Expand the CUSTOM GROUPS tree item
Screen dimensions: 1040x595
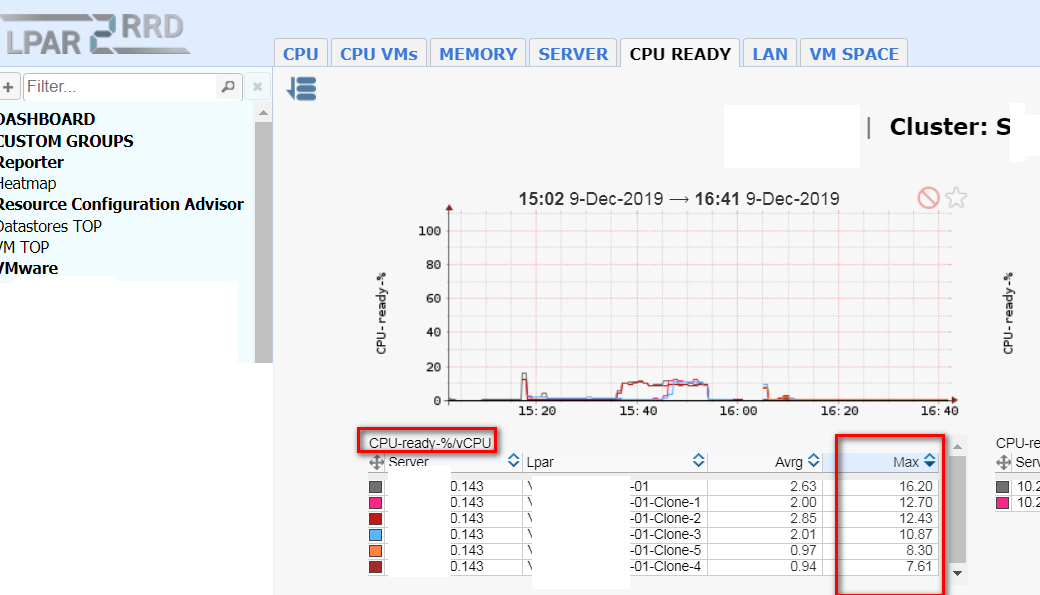tap(67, 140)
